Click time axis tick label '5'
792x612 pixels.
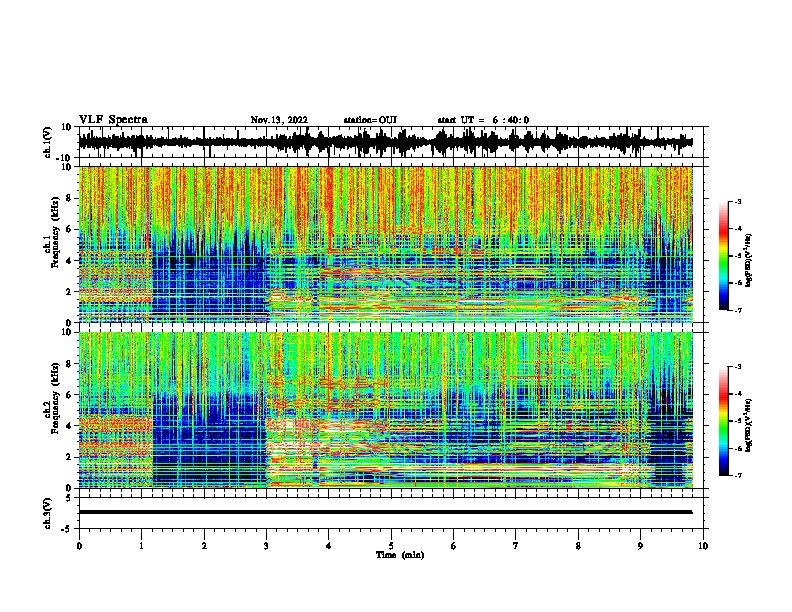(x=391, y=546)
